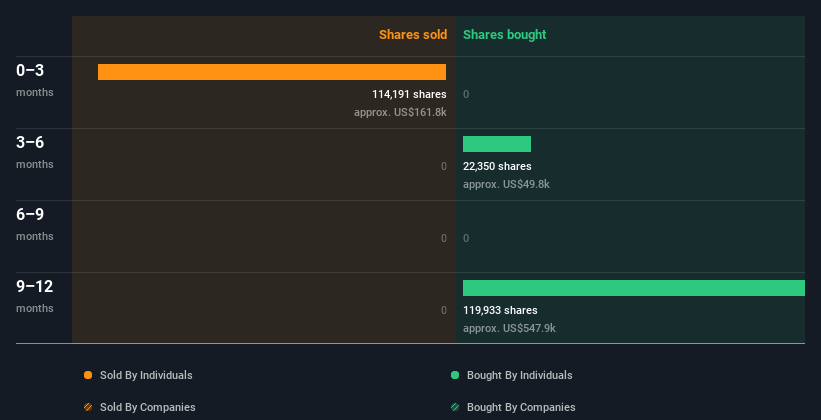
Task: Select the Sold By Companies legend label
Action: pyautogui.click(x=148, y=407)
